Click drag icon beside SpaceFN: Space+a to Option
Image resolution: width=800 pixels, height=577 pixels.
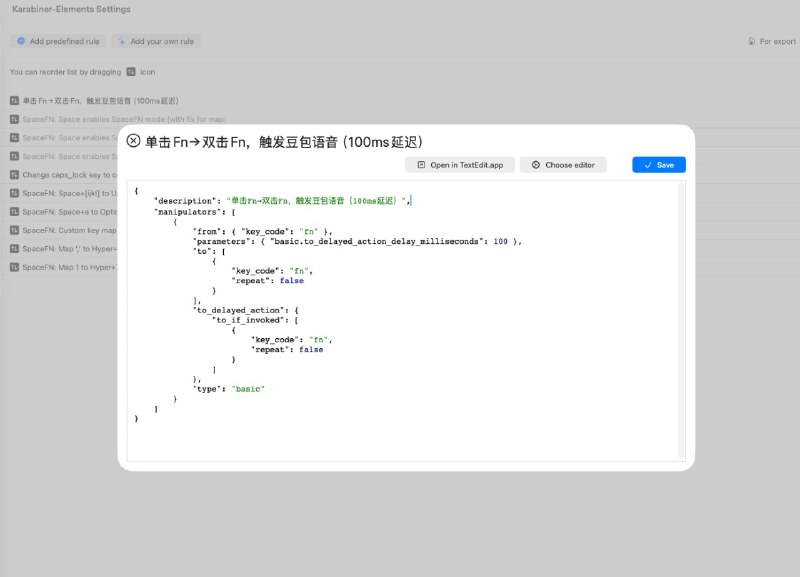coord(14,211)
